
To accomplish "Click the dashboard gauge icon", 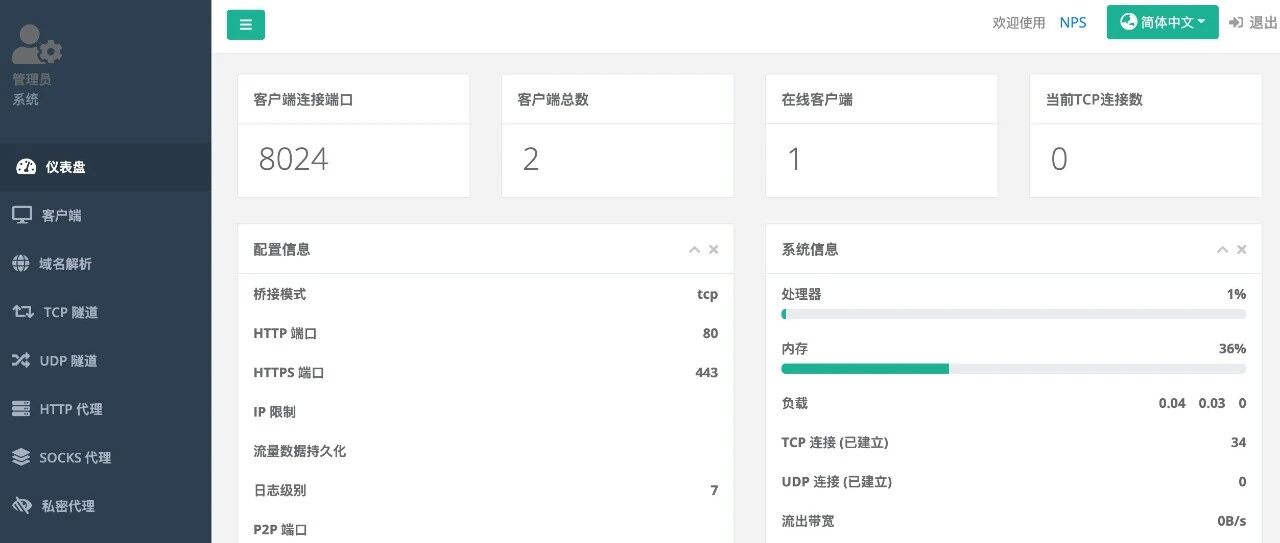I will [x=26, y=167].
